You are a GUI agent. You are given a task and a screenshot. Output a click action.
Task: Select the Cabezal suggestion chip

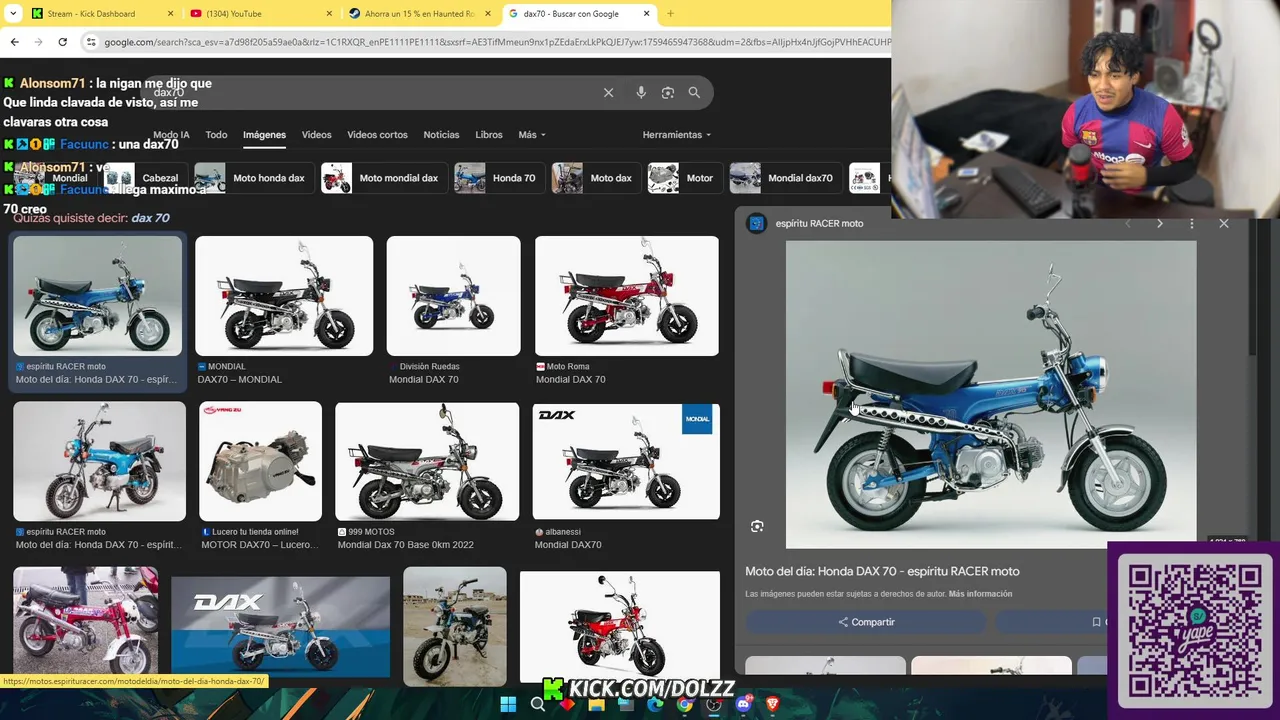[x=145, y=178]
